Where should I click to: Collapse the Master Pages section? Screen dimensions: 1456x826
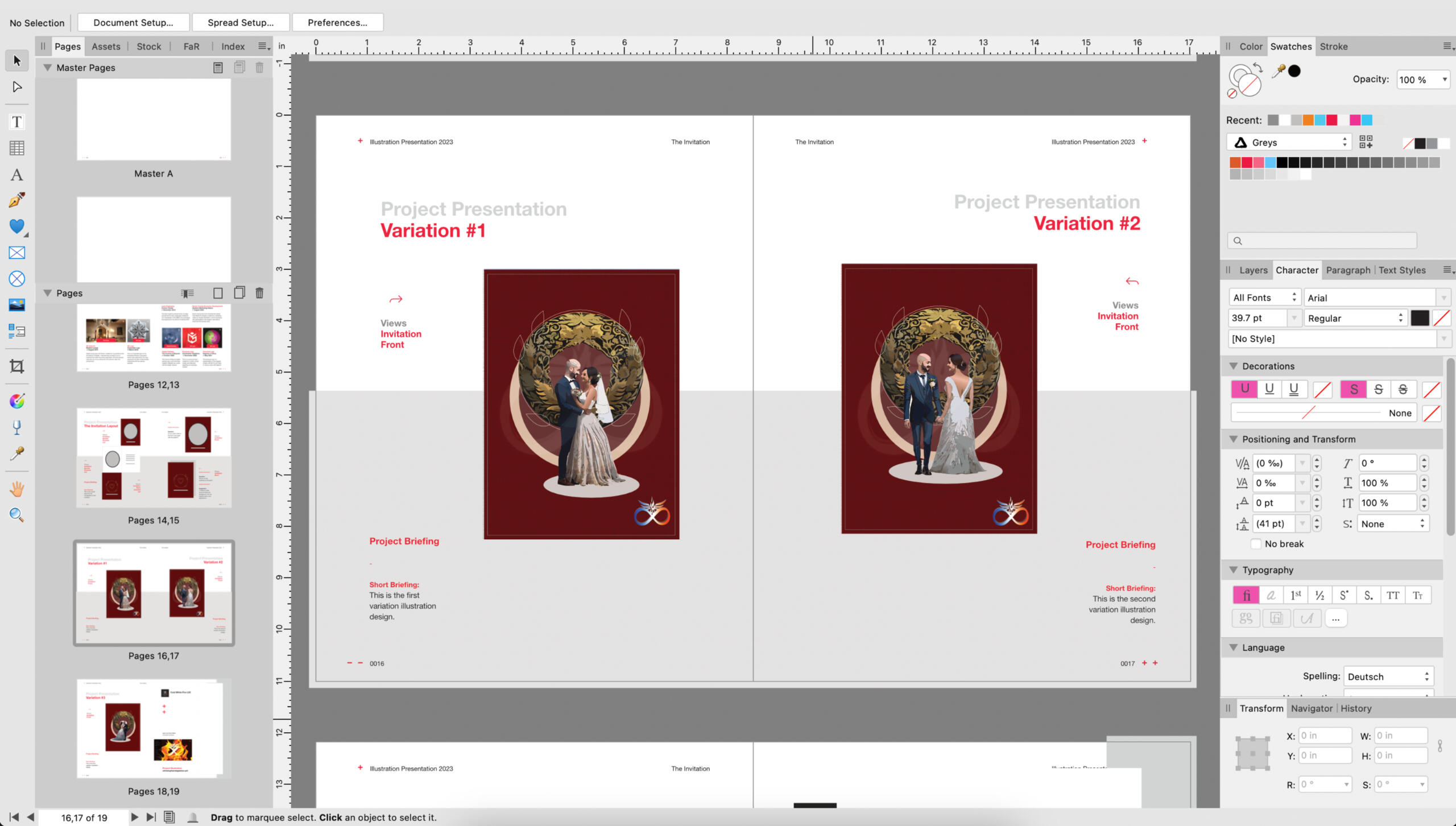[48, 67]
